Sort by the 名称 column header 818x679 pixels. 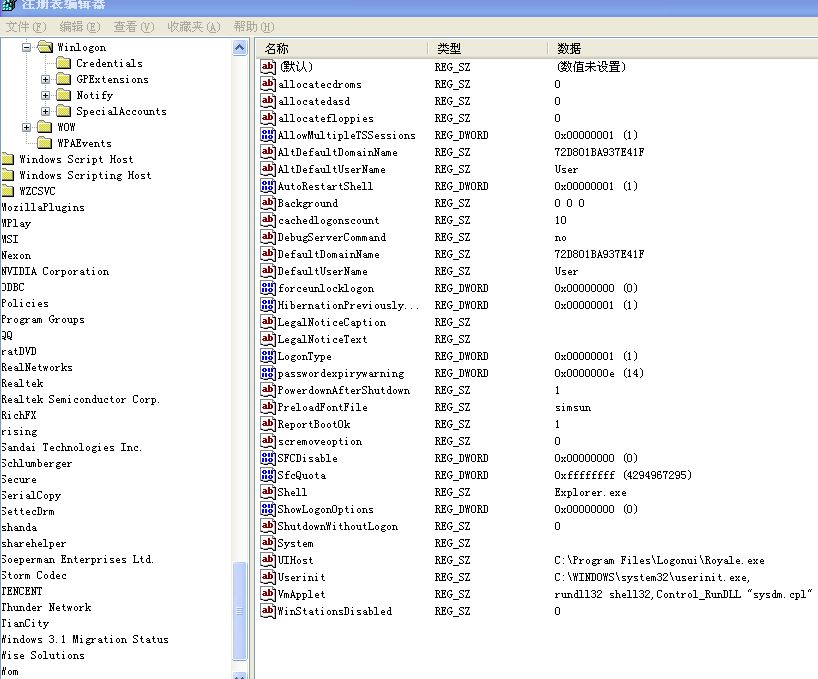pos(342,48)
